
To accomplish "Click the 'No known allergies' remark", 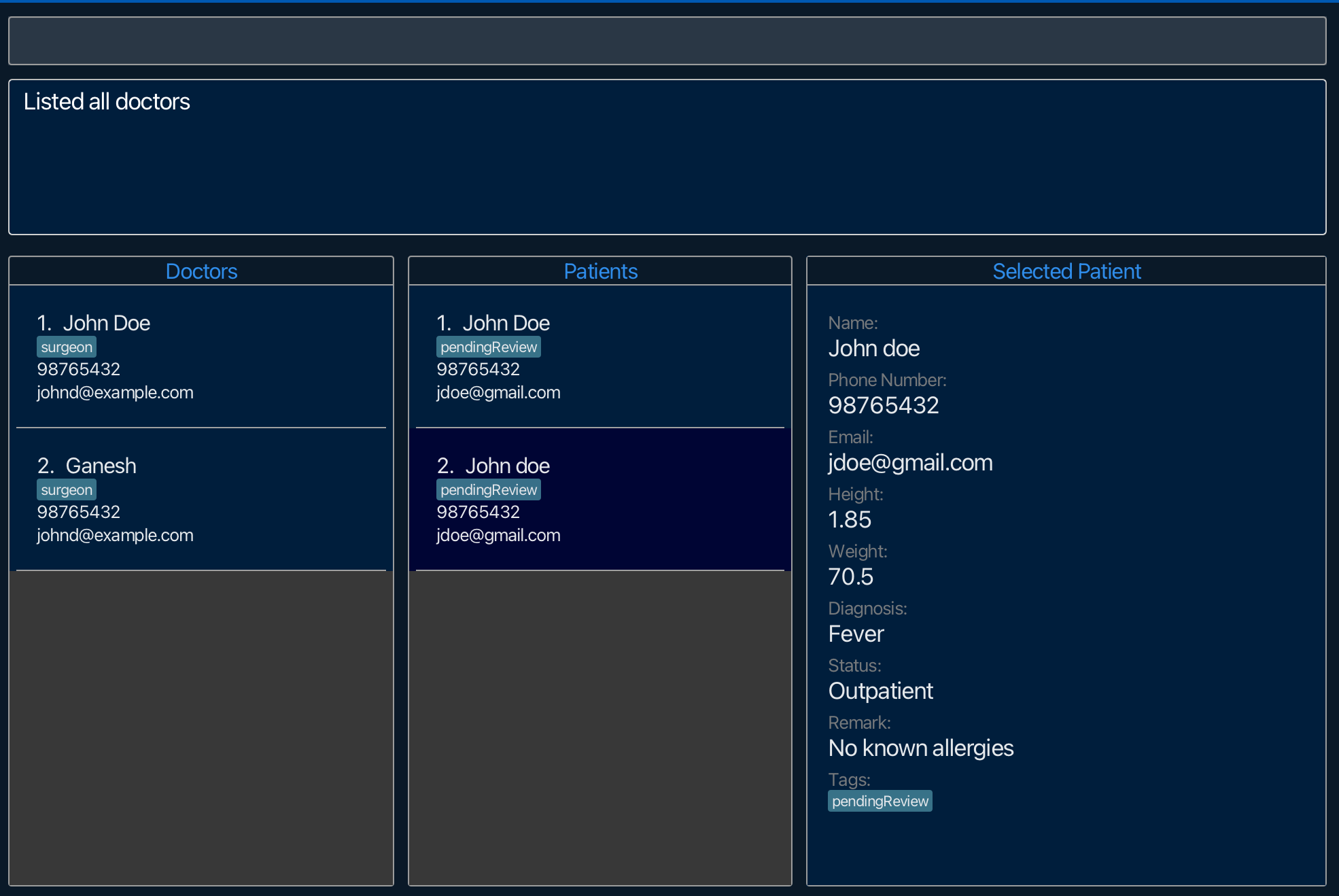I will (x=920, y=748).
